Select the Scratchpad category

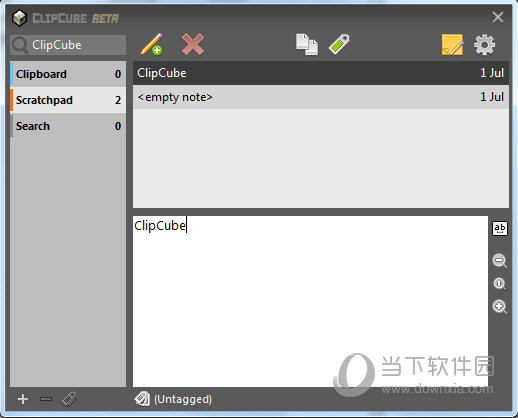(x=68, y=100)
